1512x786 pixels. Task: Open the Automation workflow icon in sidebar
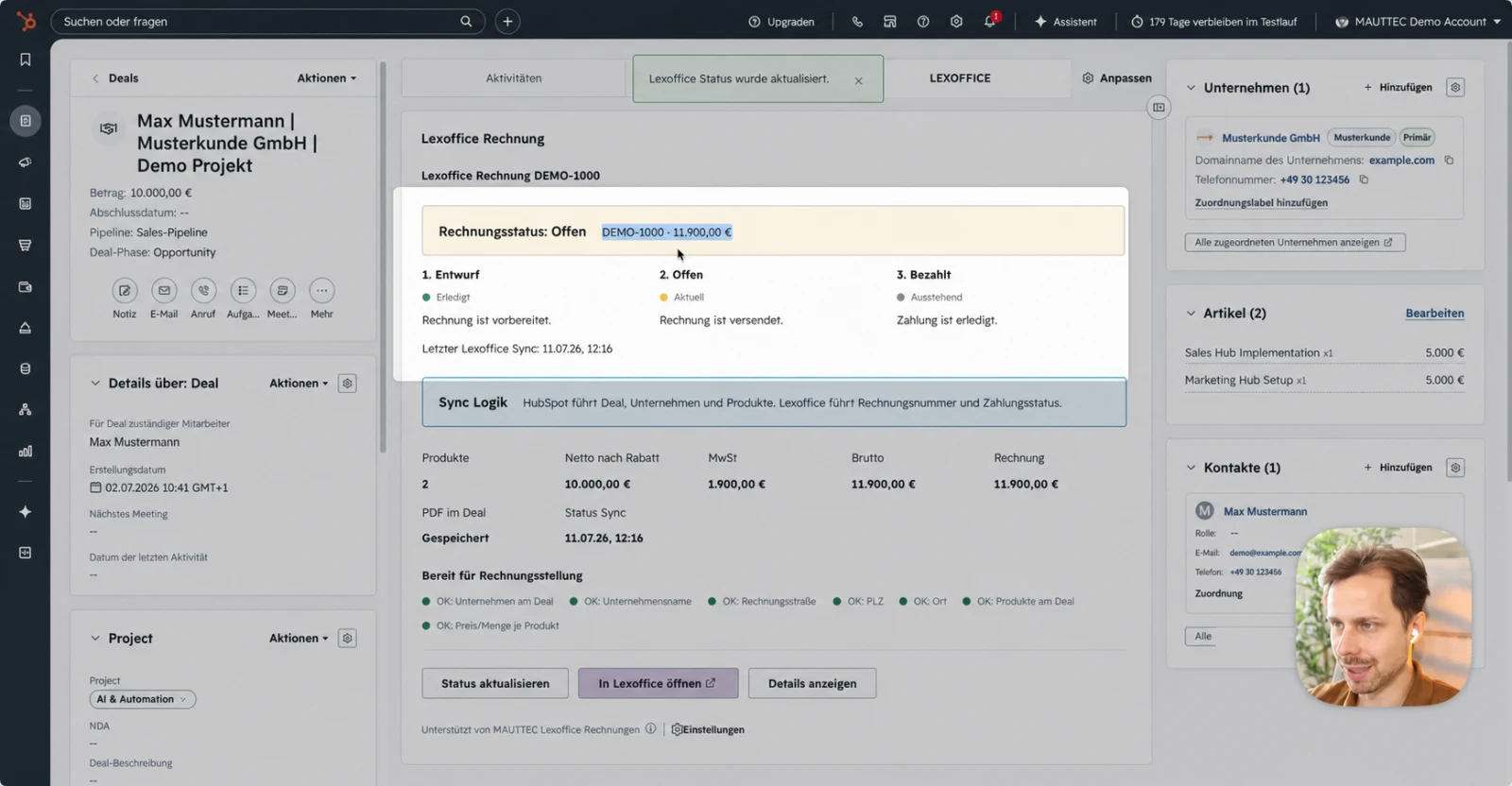pos(26,409)
